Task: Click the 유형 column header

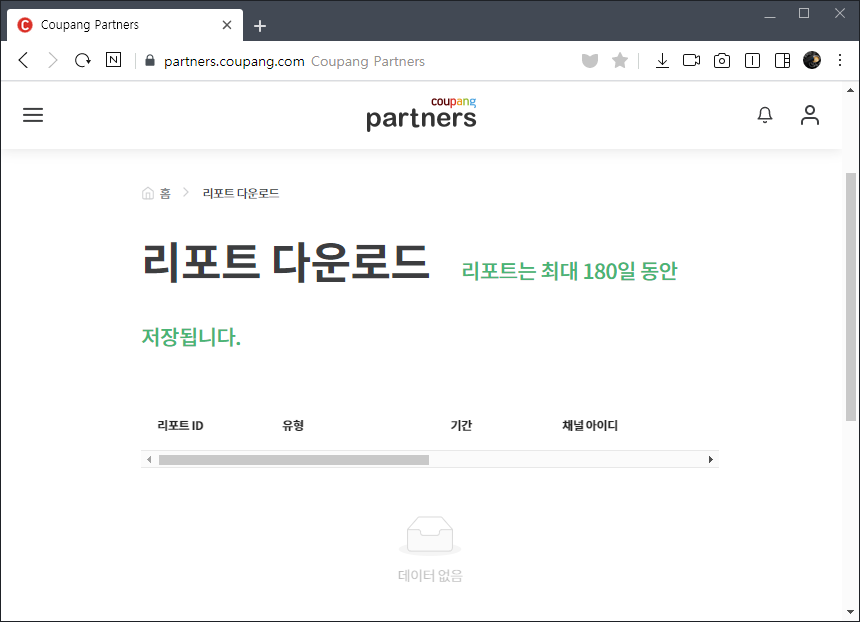Action: point(293,426)
